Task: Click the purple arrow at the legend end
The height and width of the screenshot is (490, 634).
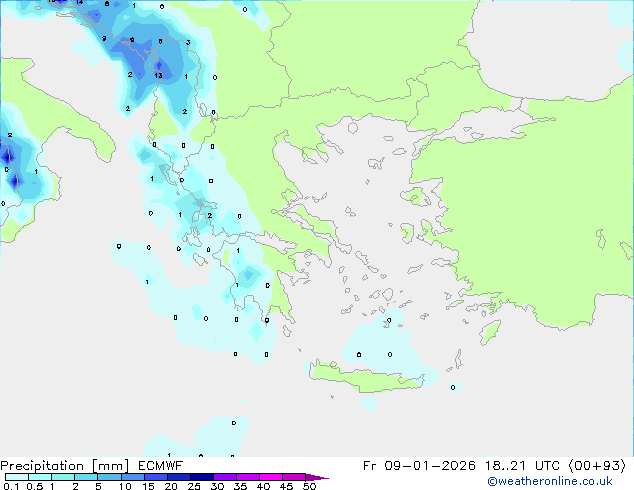Action: (317, 477)
